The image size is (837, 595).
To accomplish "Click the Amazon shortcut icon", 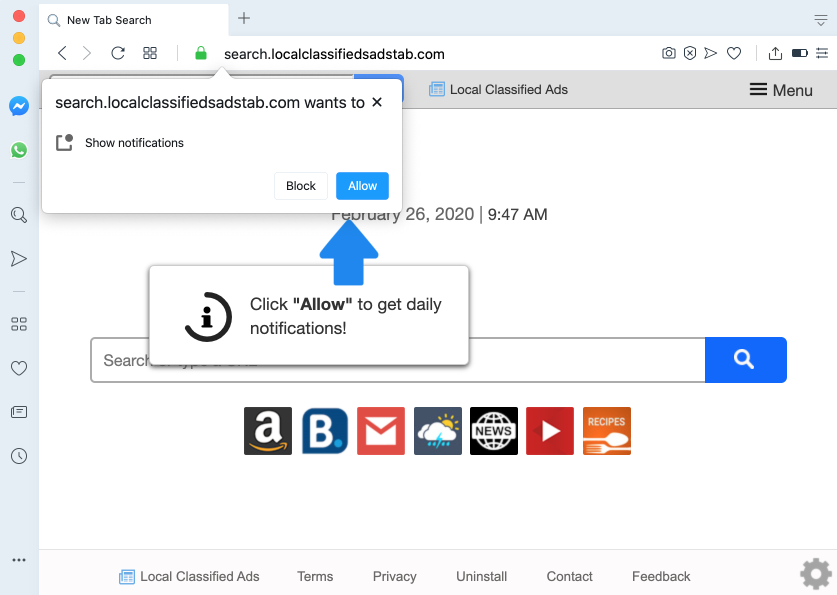I will click(x=268, y=431).
